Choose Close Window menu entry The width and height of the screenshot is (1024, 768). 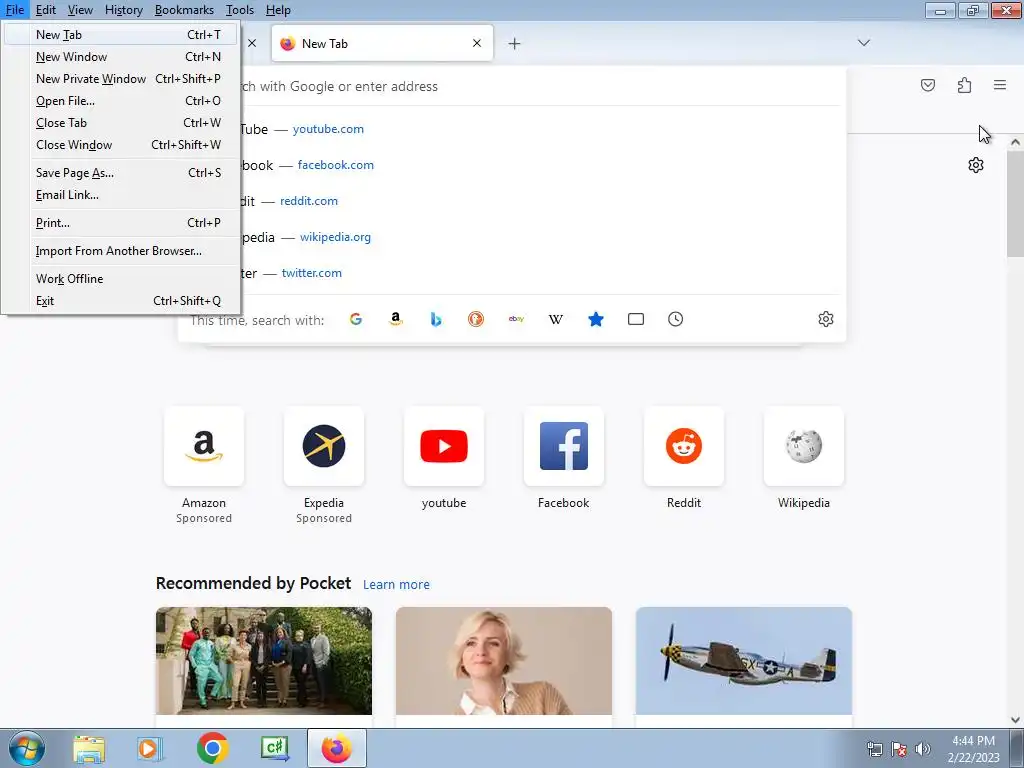121,145
